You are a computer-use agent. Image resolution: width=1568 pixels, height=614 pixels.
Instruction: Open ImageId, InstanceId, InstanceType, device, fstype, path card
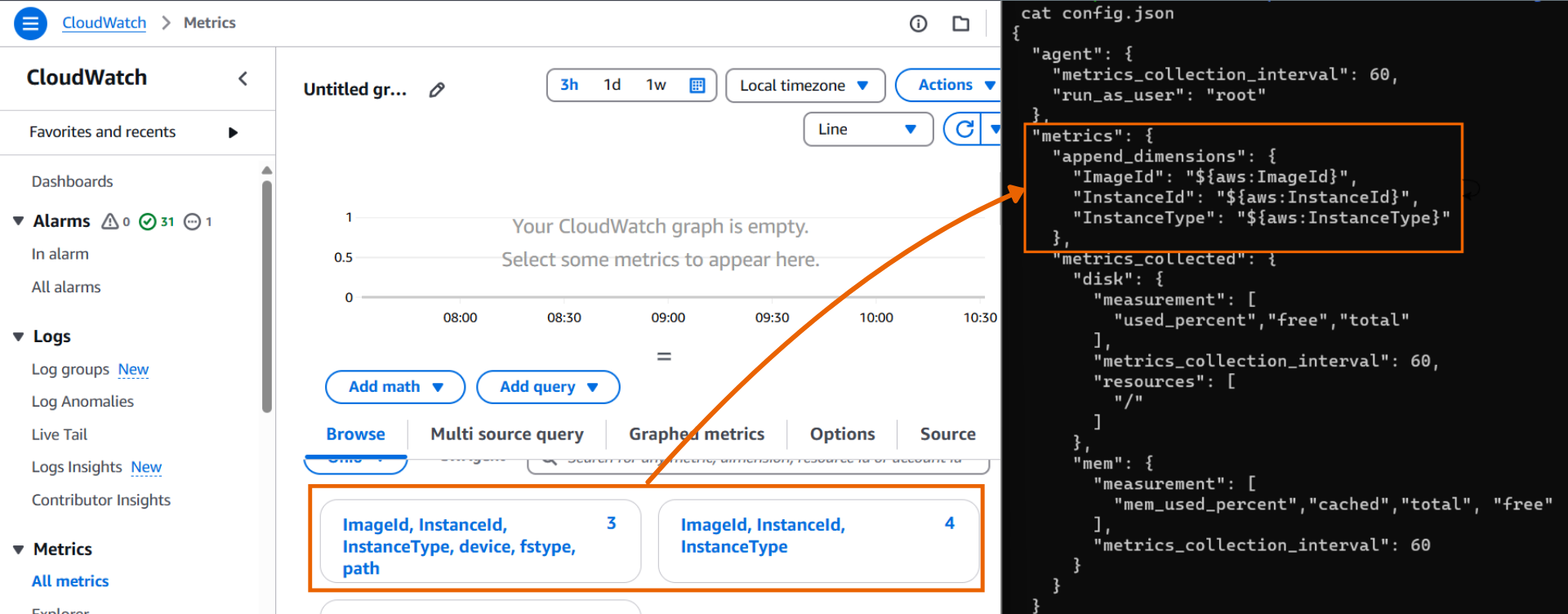tap(480, 541)
